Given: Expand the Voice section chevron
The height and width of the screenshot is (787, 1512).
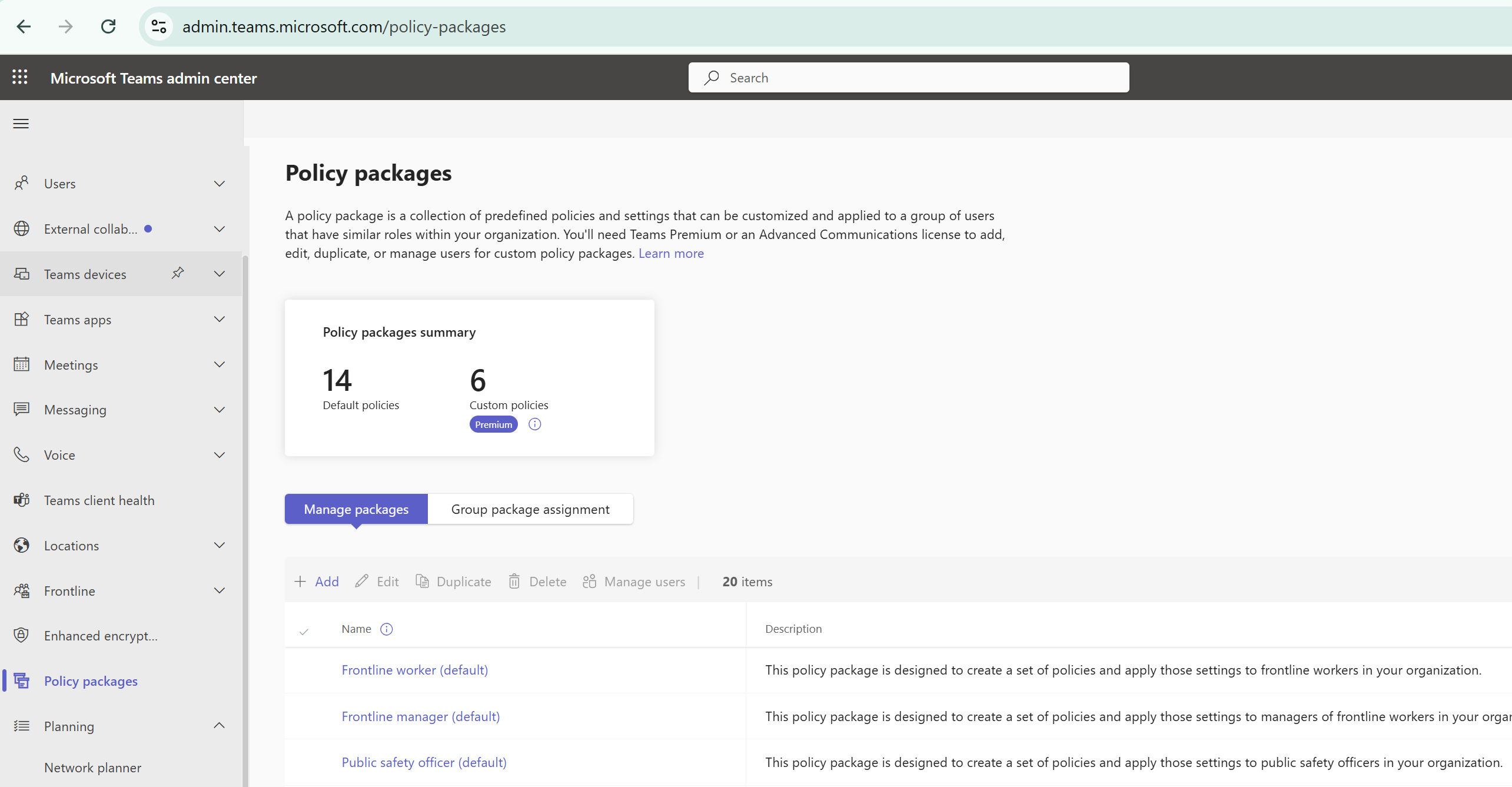Looking at the screenshot, I should 220,455.
